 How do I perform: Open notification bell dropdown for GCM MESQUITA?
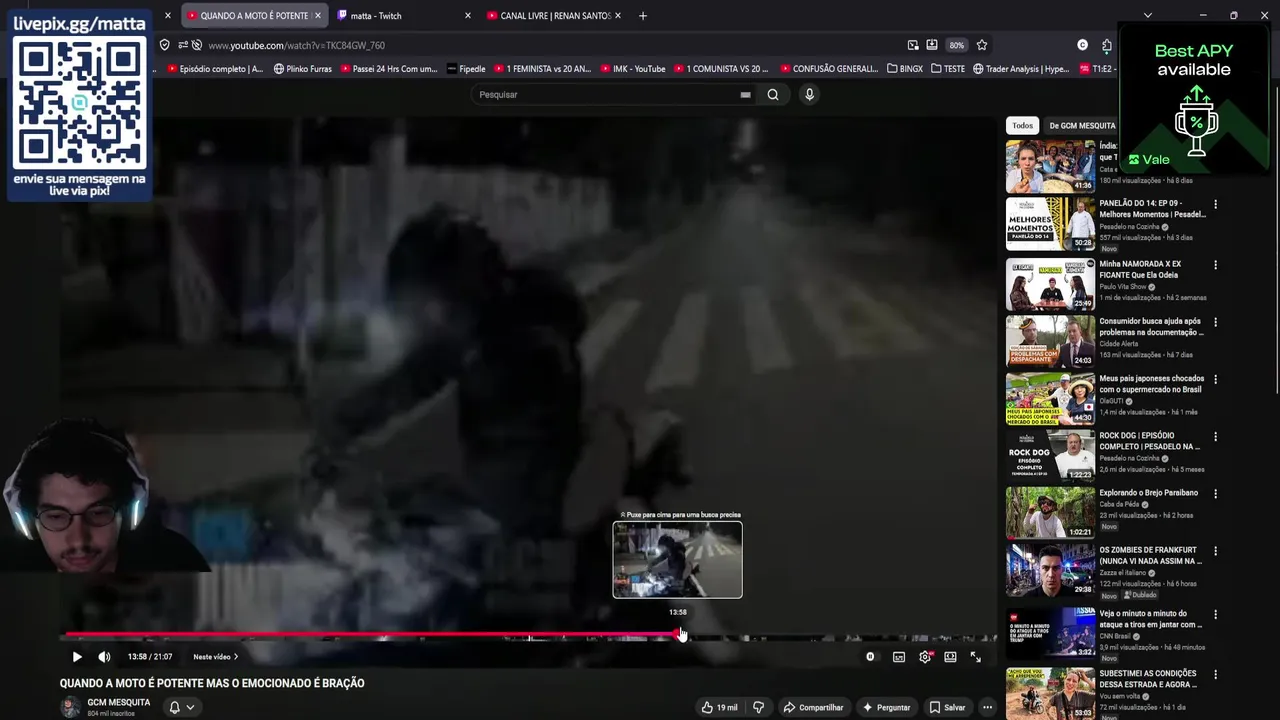[181, 707]
